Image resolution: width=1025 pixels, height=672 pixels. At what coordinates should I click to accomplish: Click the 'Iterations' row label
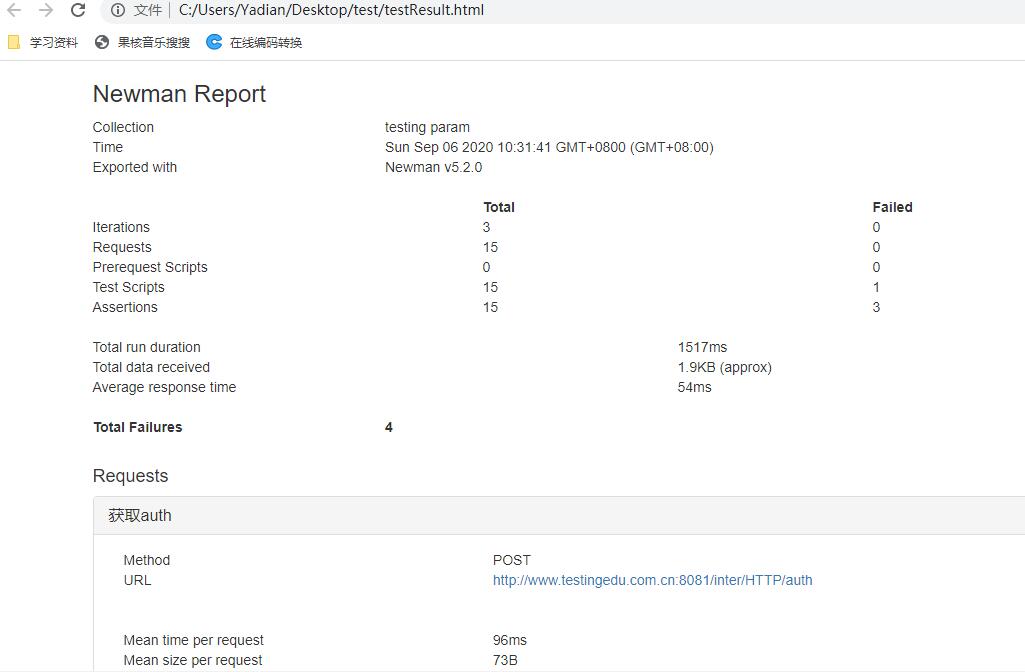click(x=121, y=227)
